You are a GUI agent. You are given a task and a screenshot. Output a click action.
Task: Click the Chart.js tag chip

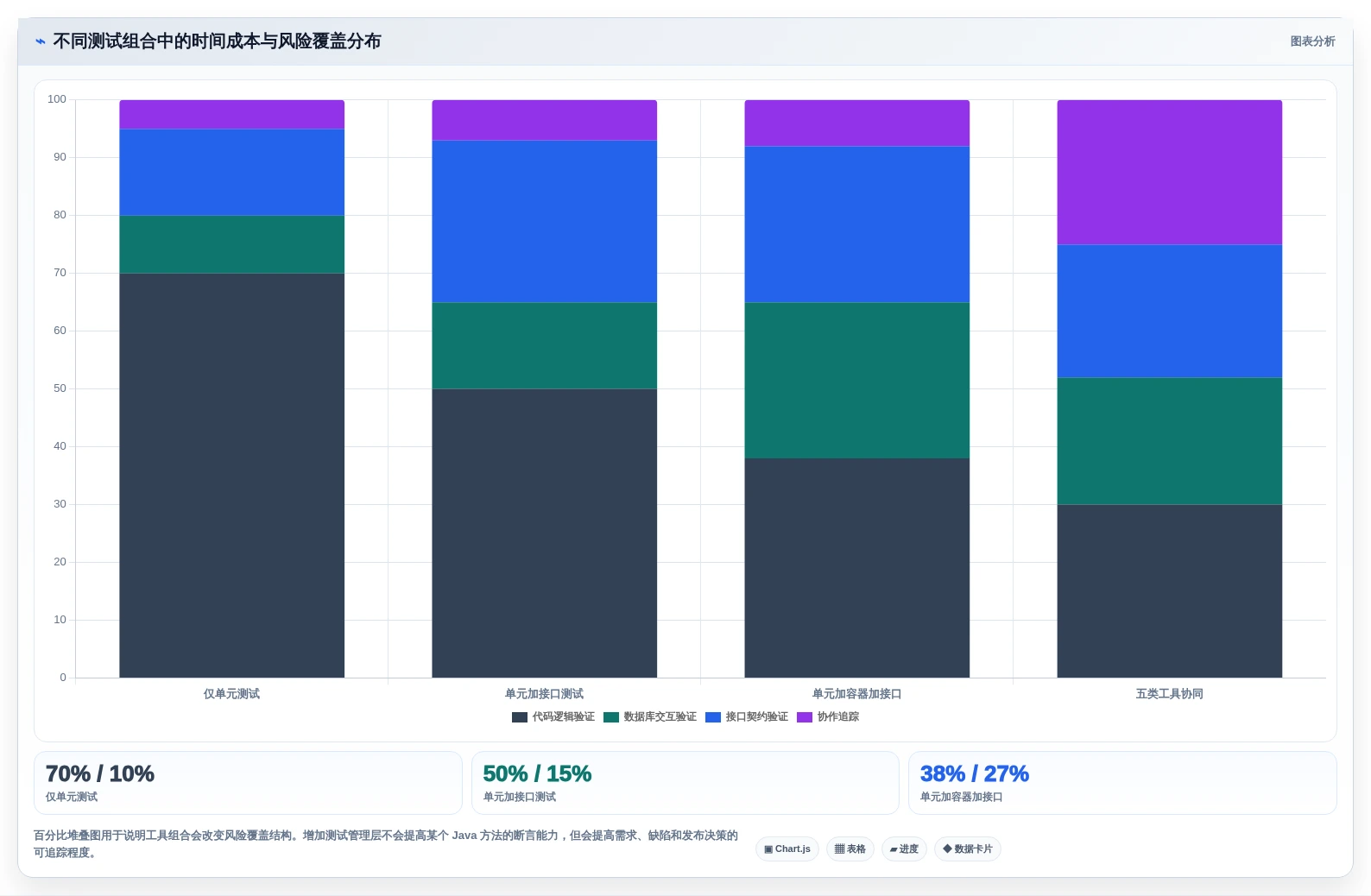787,849
